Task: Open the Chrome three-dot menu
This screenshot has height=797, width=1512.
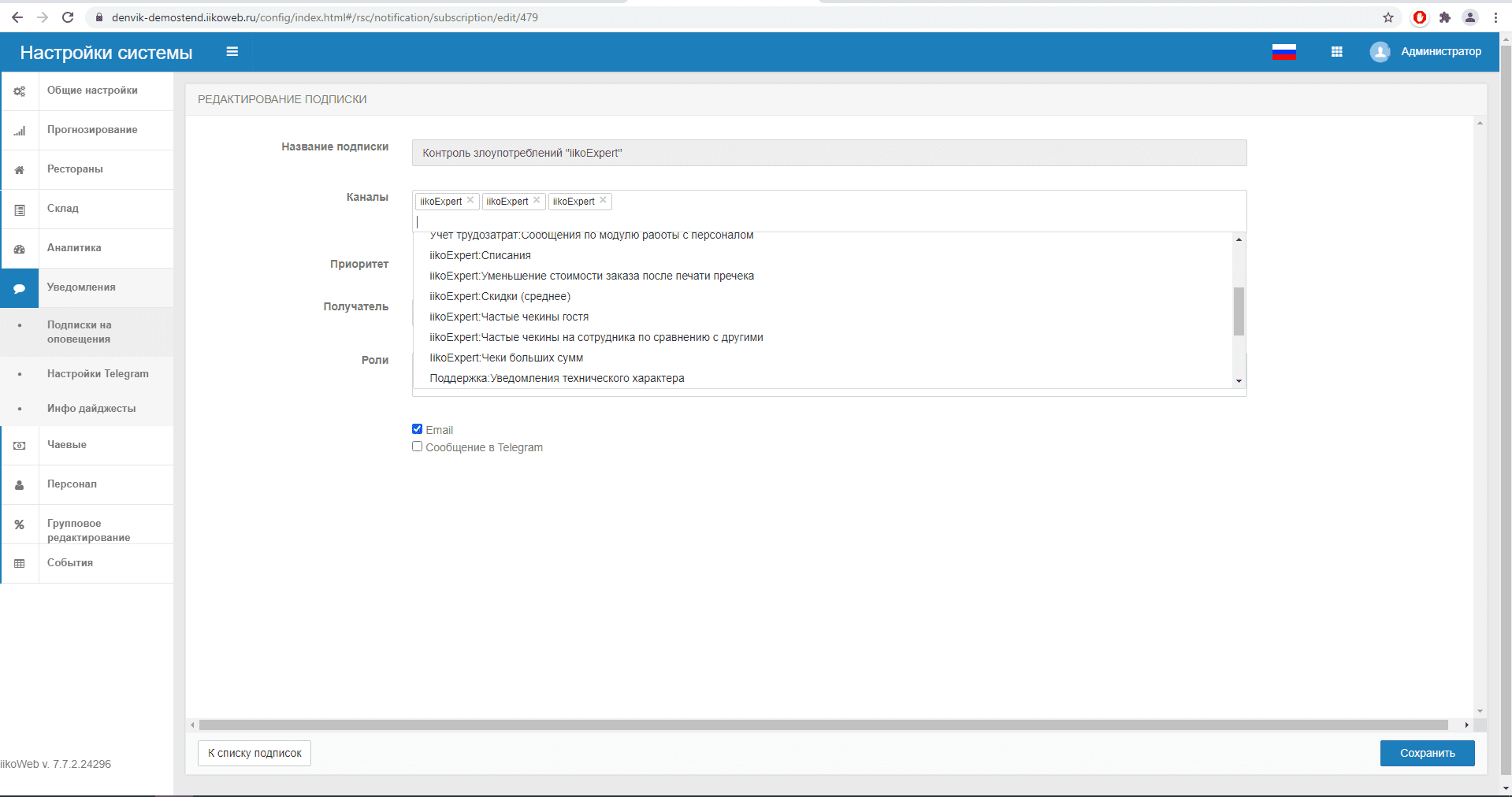Action: (1495, 17)
